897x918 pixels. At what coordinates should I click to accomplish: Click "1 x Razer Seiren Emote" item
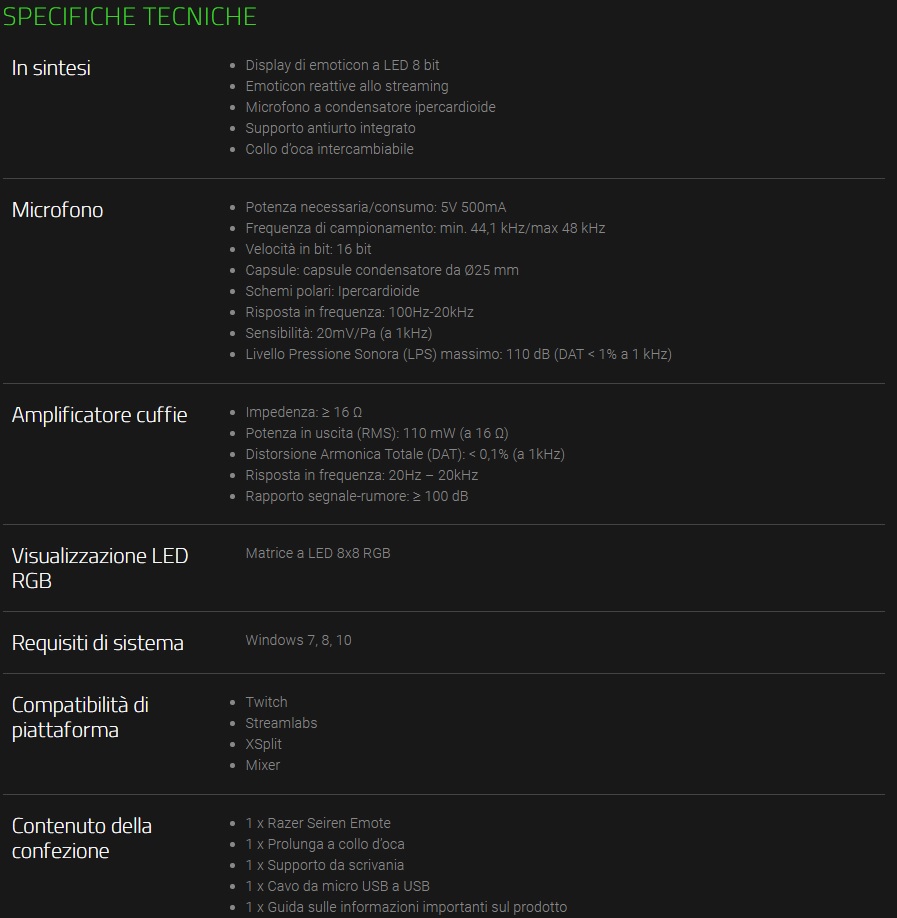(x=318, y=823)
